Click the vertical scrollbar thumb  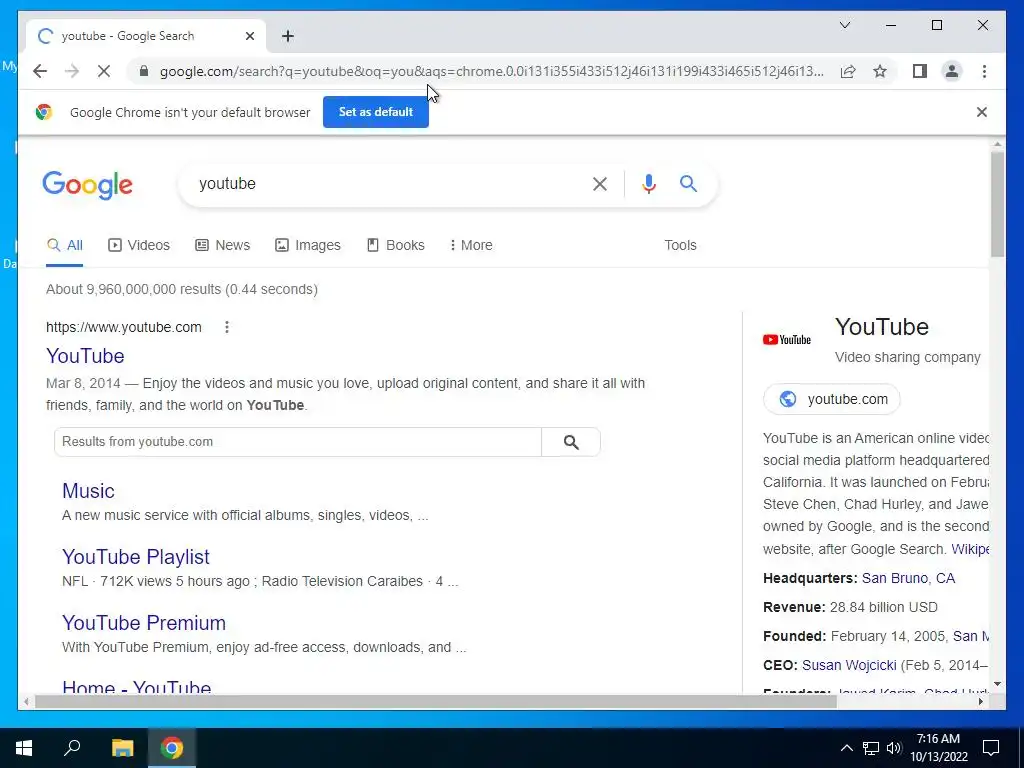tap(997, 204)
